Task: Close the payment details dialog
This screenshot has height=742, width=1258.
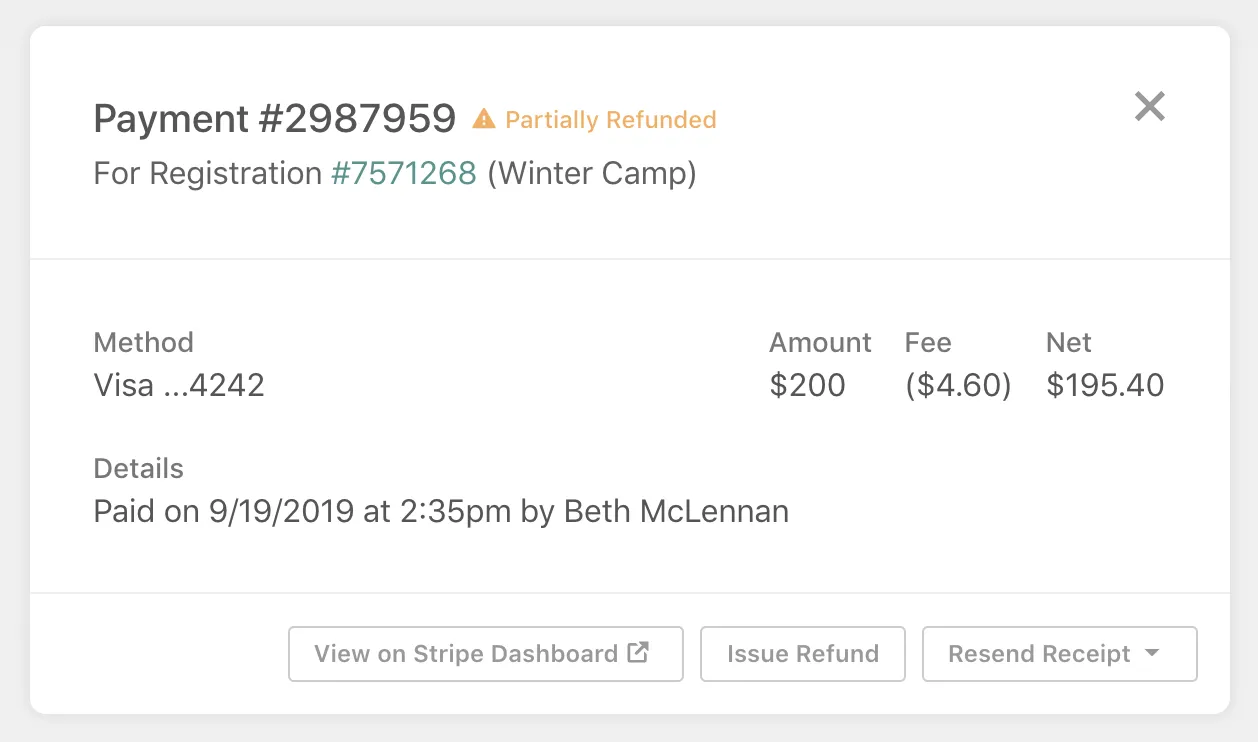Action: [1149, 106]
